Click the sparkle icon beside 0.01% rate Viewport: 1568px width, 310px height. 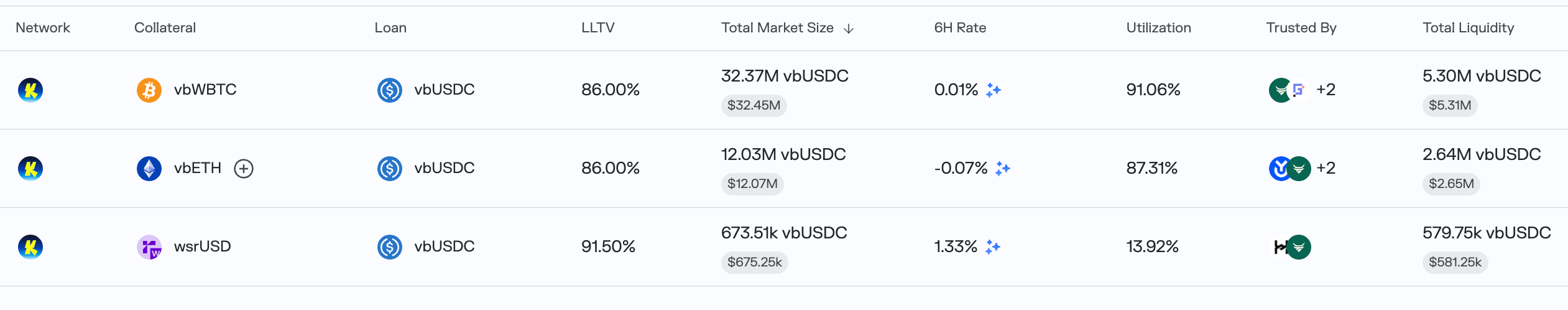pos(994,90)
